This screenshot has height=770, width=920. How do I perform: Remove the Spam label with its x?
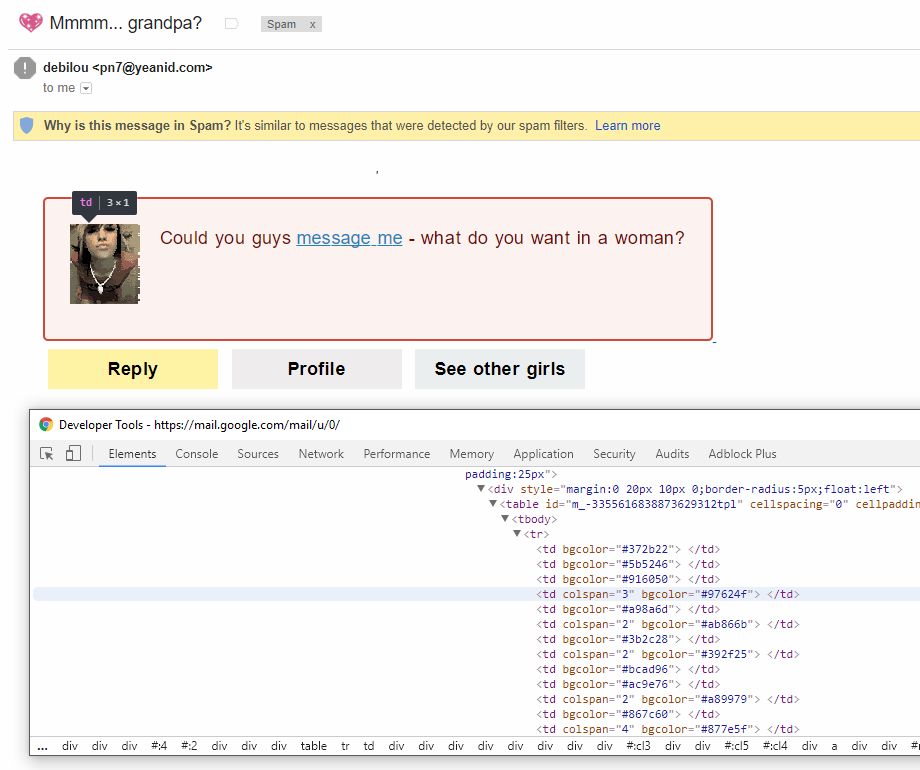coord(313,25)
